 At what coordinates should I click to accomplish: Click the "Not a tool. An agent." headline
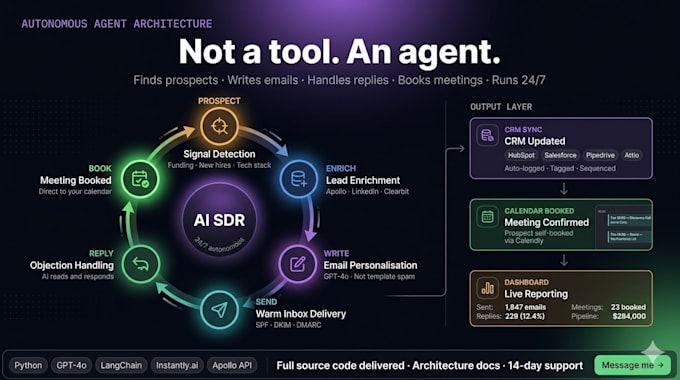[340, 52]
